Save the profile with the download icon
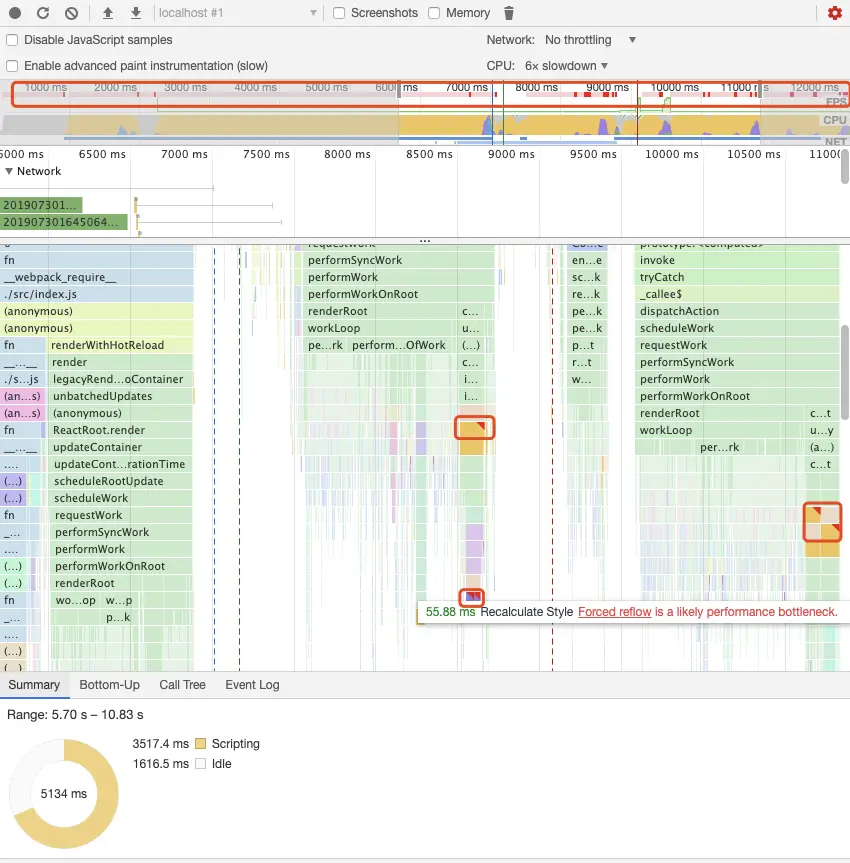Screen dimensions: 850x863 tap(135, 13)
